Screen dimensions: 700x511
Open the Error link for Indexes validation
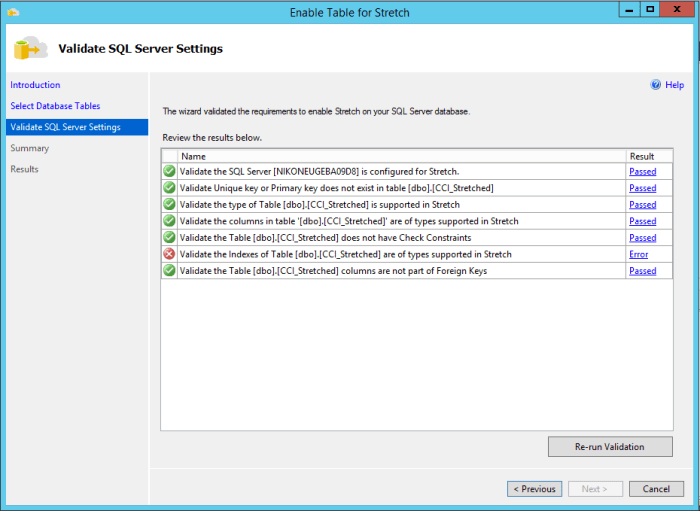(x=638, y=254)
